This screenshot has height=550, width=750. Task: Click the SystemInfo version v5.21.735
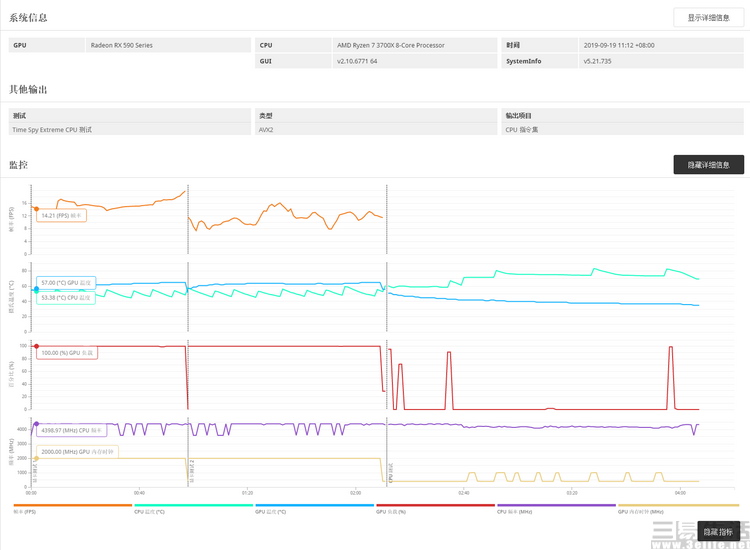tap(597, 61)
